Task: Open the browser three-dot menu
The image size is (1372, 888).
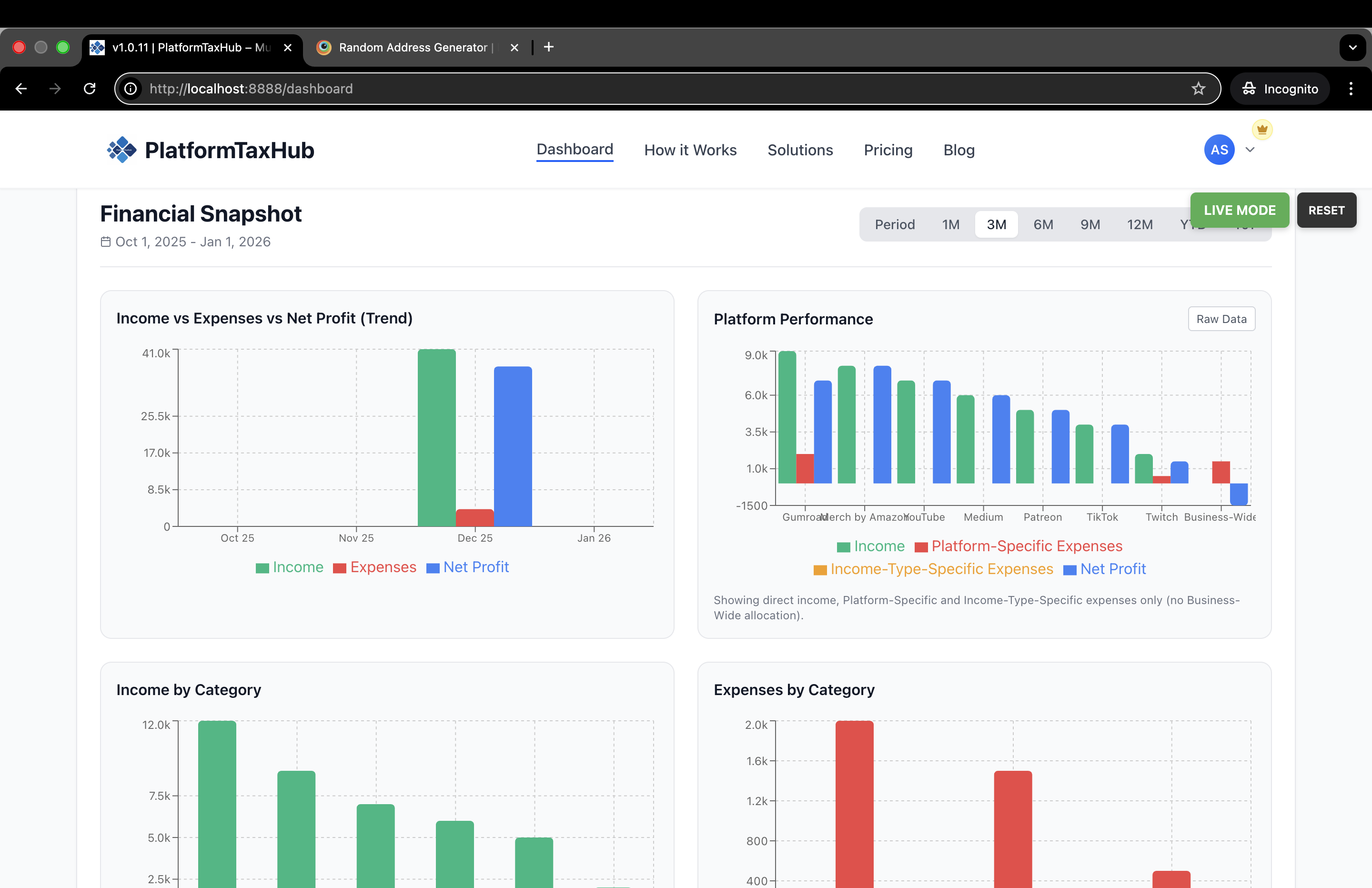Action: (1351, 88)
